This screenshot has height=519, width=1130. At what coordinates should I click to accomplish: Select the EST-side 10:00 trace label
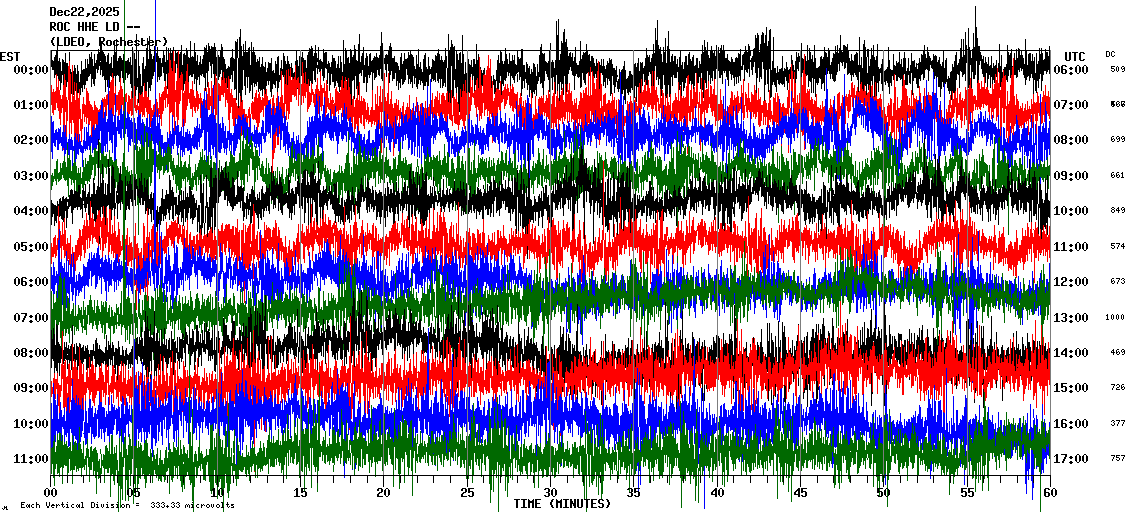(x=30, y=423)
